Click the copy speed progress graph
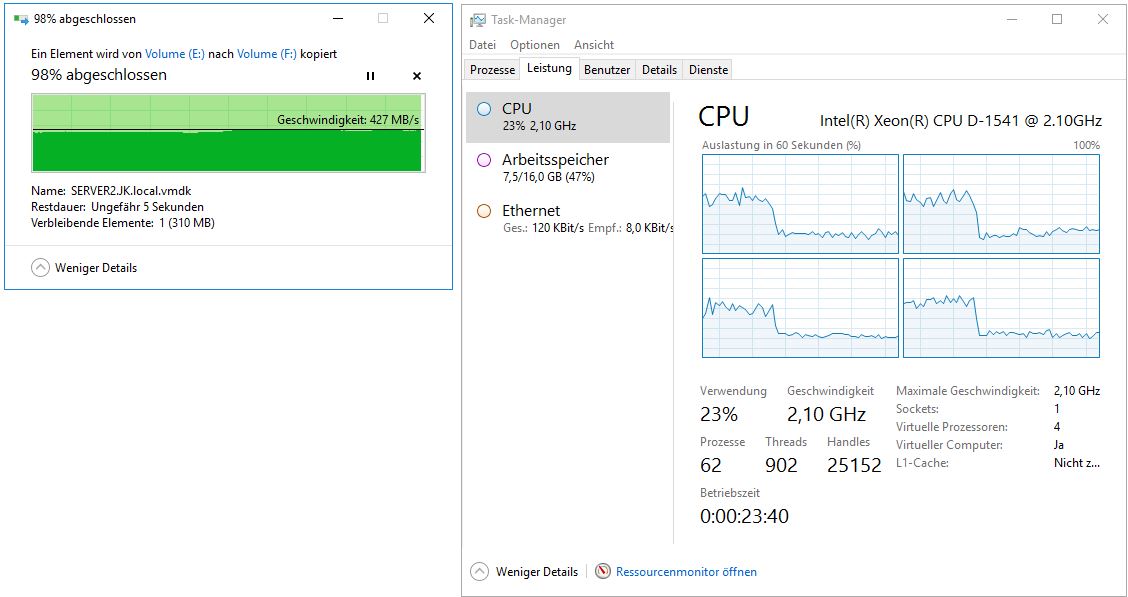The image size is (1128, 597). 227,133
